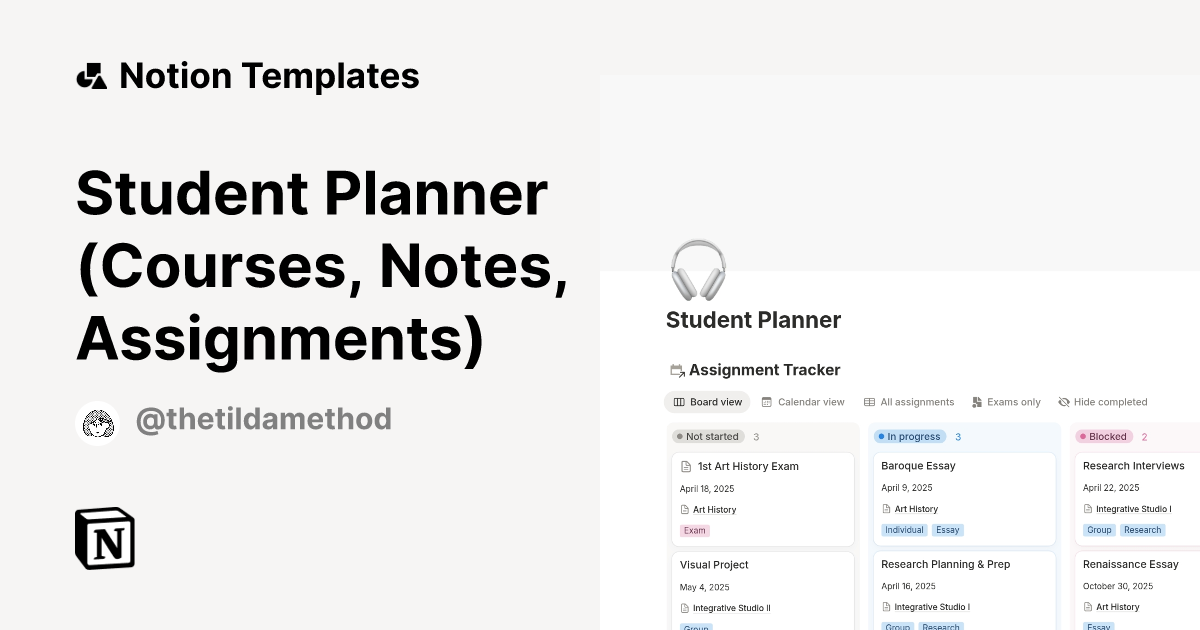Open the All assignments tab
The width and height of the screenshot is (1200, 630).
[x=909, y=402]
